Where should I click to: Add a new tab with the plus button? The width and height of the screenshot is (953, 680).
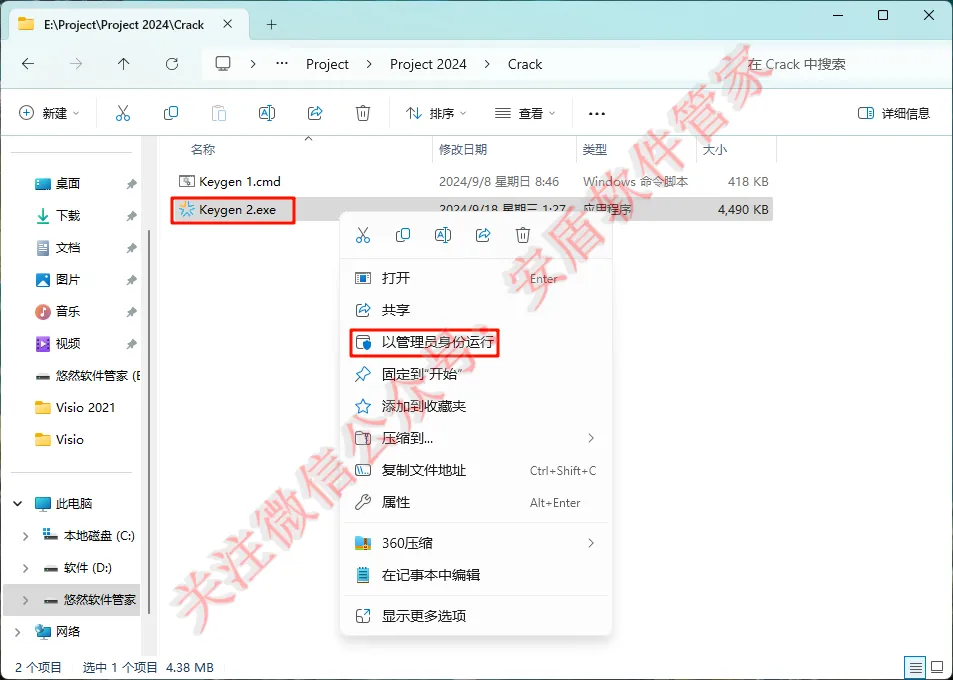[x=272, y=24]
